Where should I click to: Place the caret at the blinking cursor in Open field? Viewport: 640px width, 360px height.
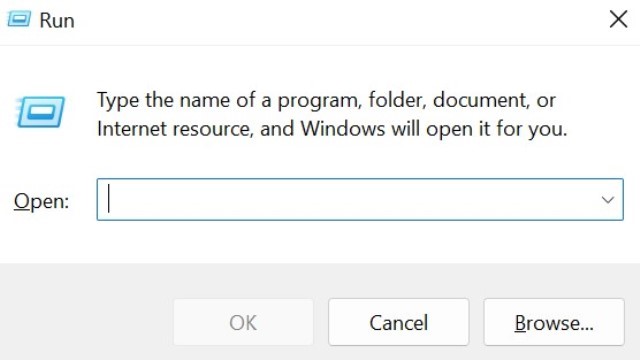109,198
